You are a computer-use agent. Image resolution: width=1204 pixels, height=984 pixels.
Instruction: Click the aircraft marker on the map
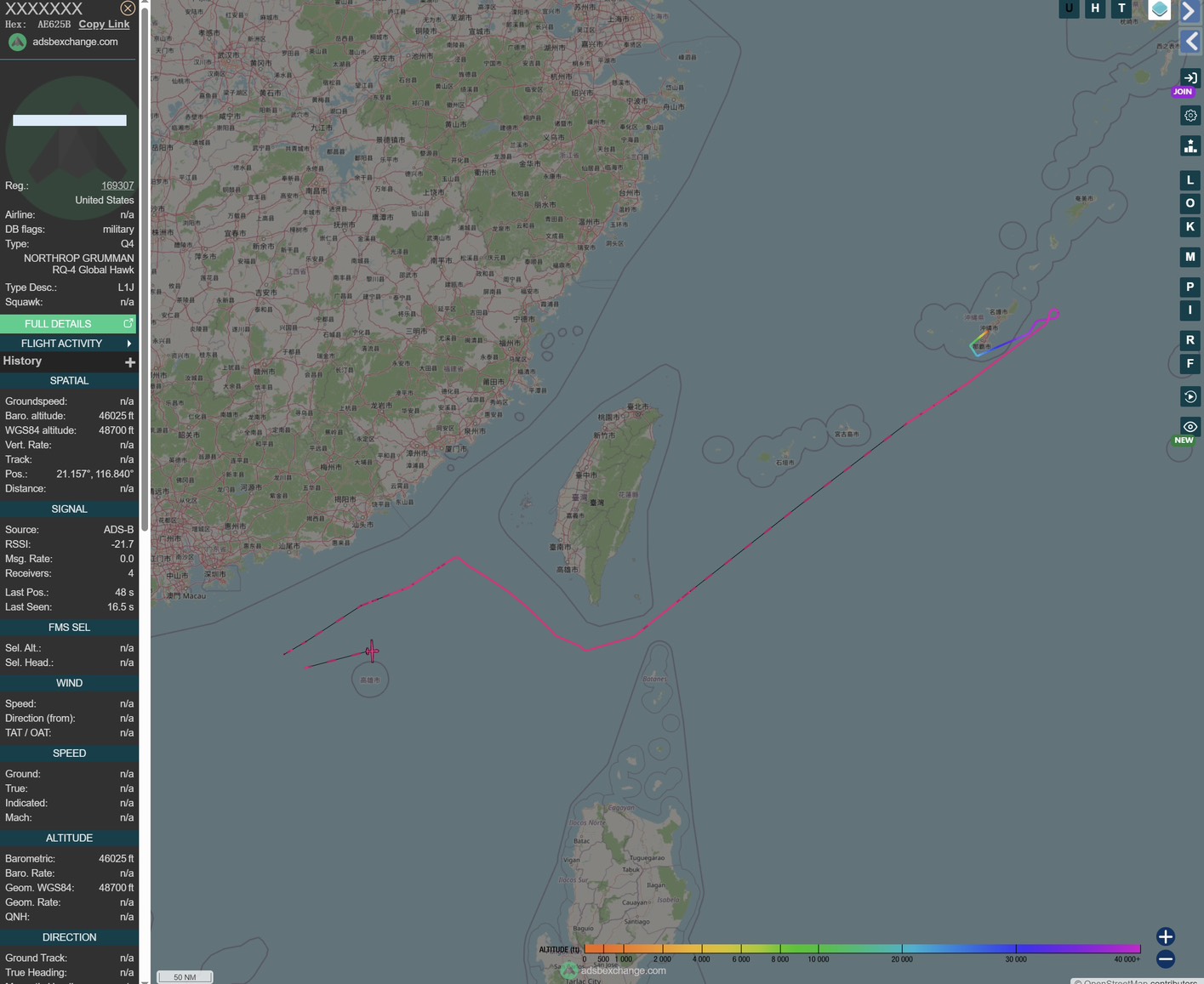(372, 651)
